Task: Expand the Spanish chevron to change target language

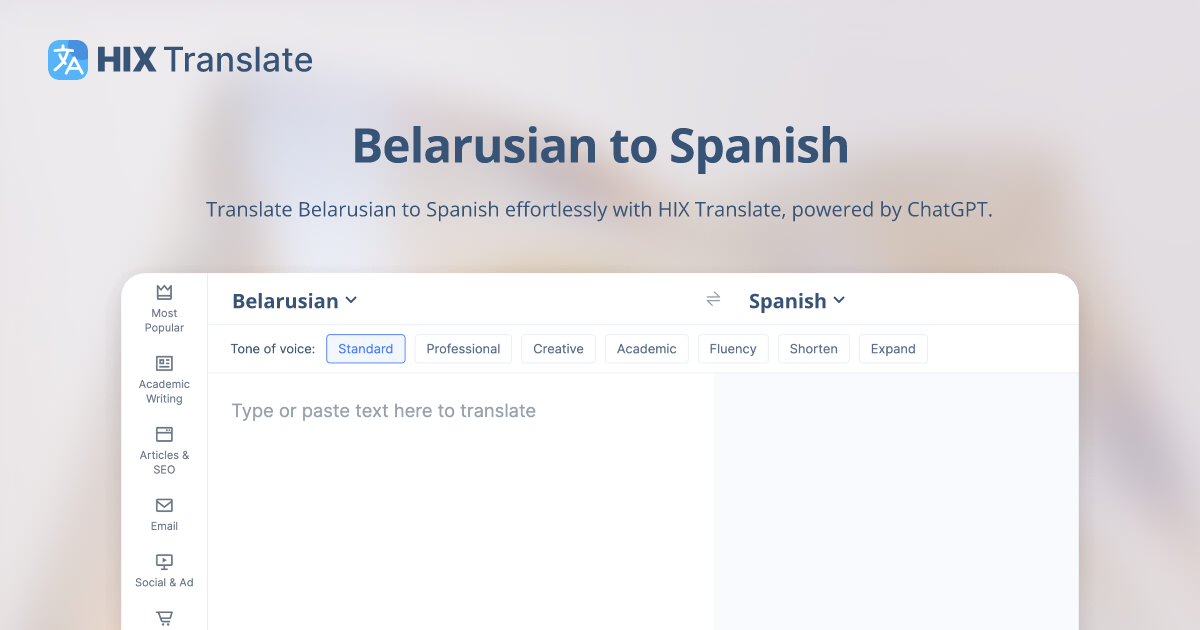Action: tap(841, 300)
